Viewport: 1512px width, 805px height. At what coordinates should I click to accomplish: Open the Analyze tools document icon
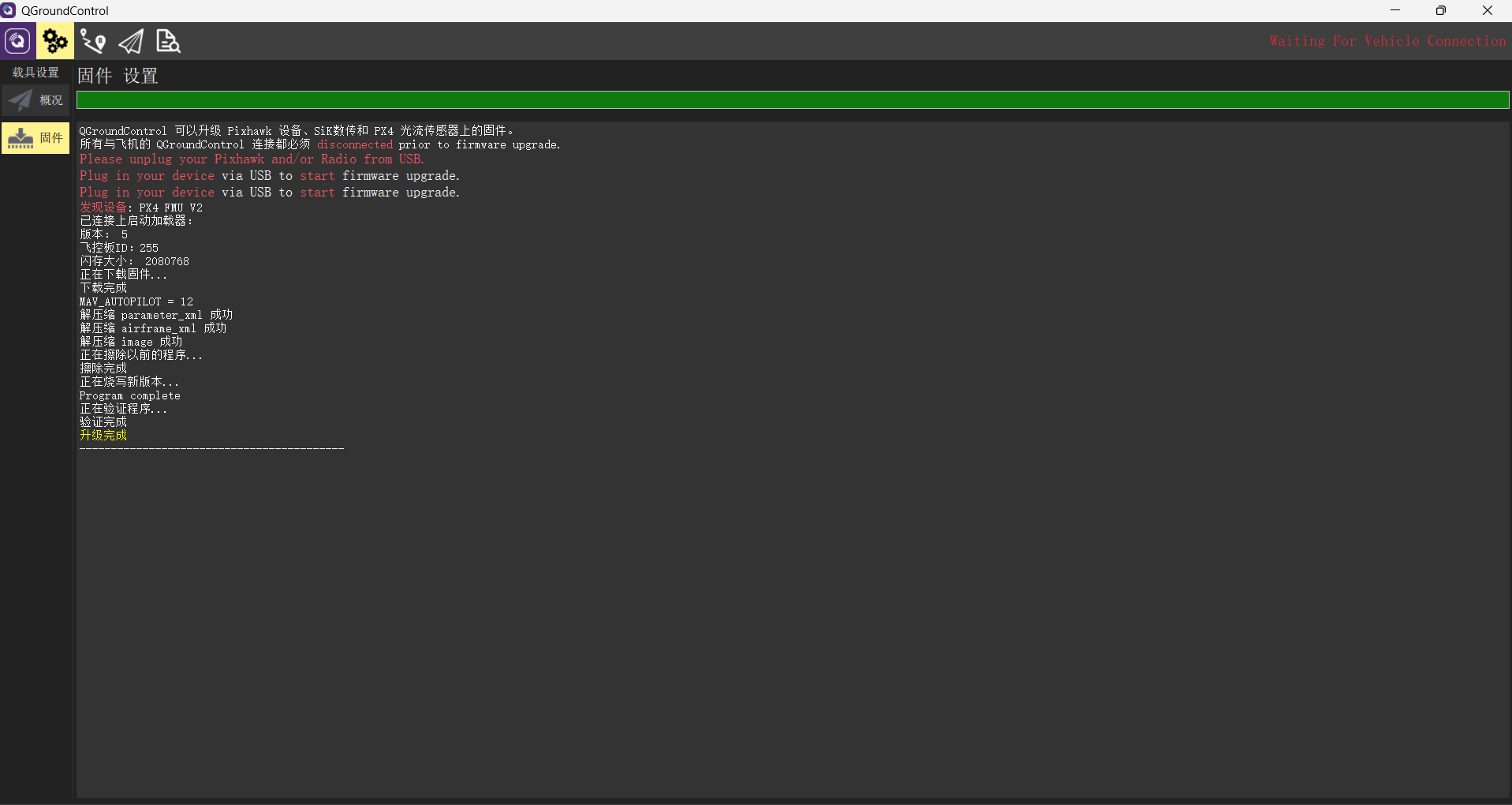[x=168, y=41]
